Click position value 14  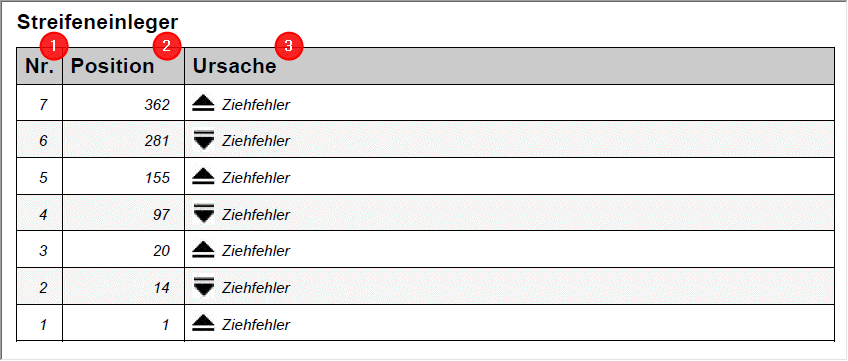pyautogui.click(x=161, y=288)
